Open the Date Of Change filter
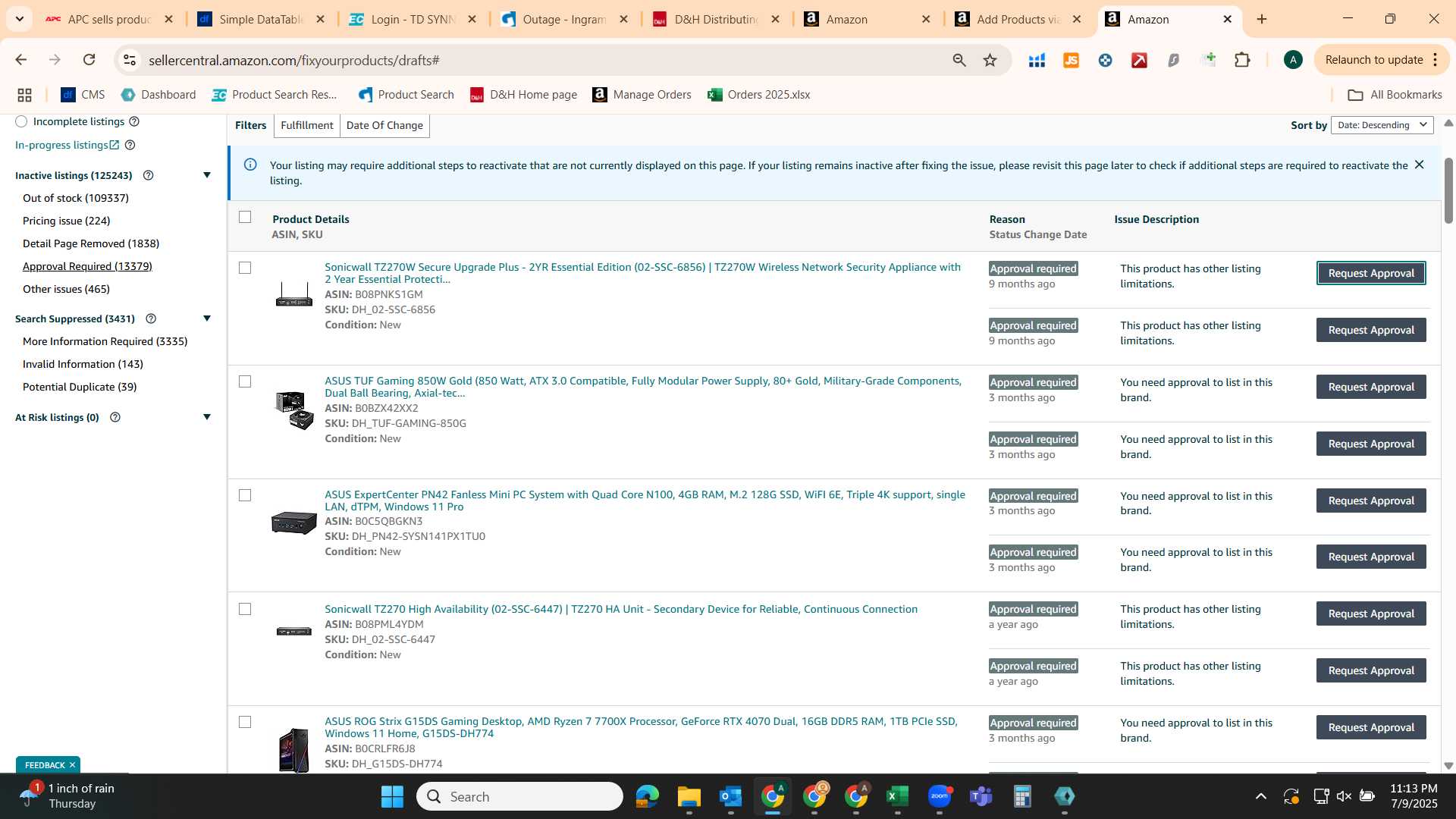1456x819 pixels. pos(384,125)
